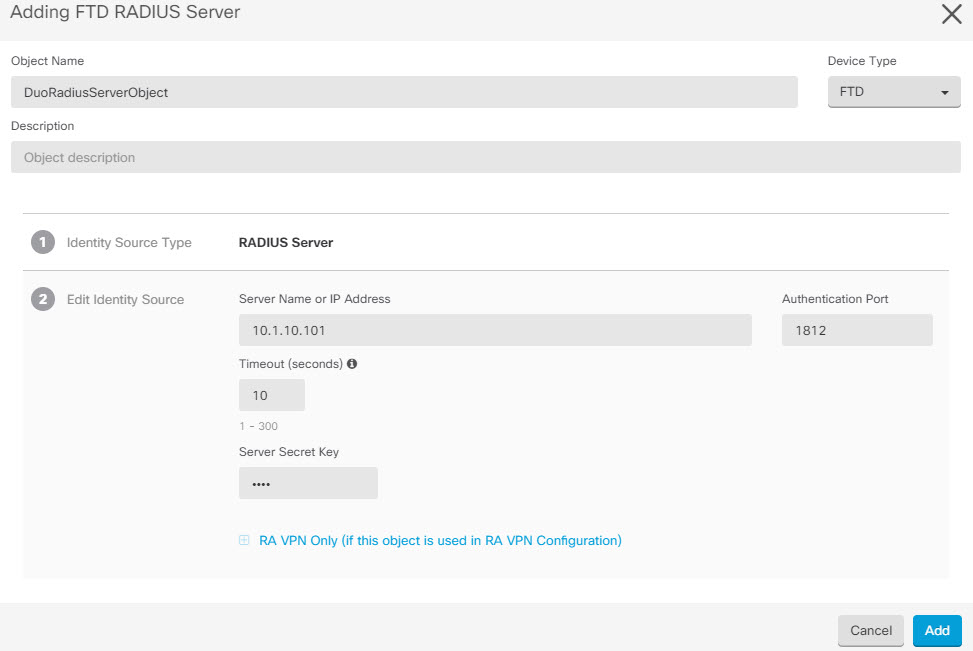
Task: Focus the Timeout seconds input
Action: [271, 395]
